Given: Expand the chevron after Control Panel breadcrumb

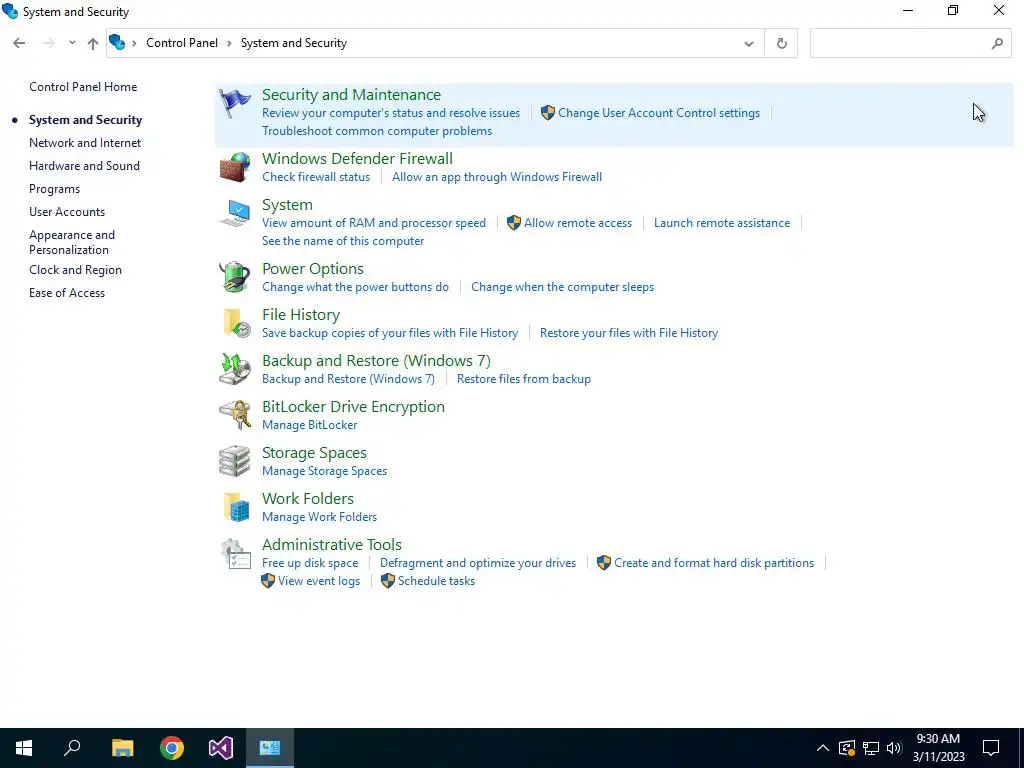Looking at the screenshot, I should pos(229,43).
